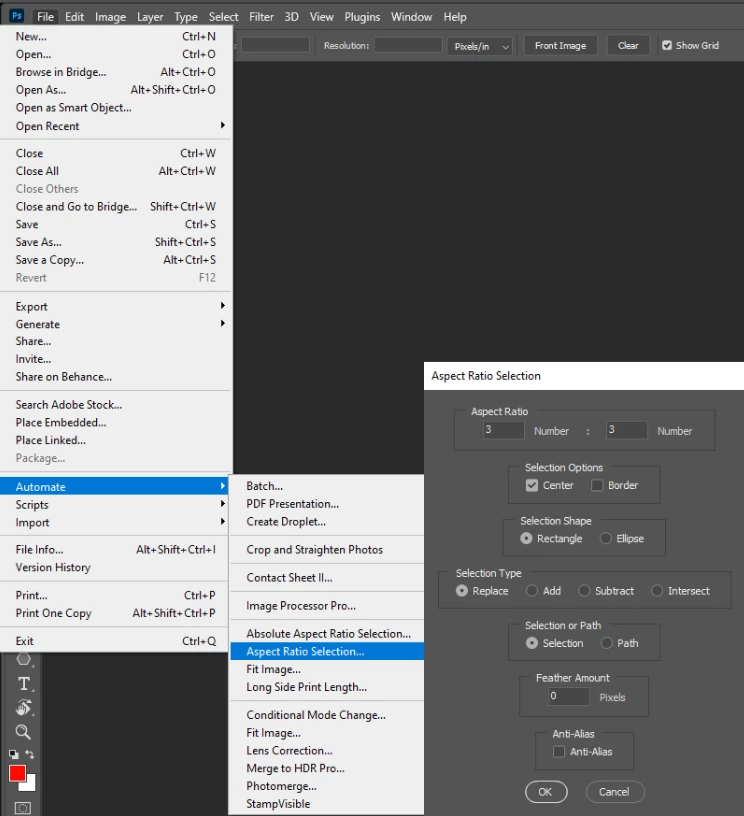Screen dimensions: 744x816
Task: Open the Image menu
Action: click(110, 17)
